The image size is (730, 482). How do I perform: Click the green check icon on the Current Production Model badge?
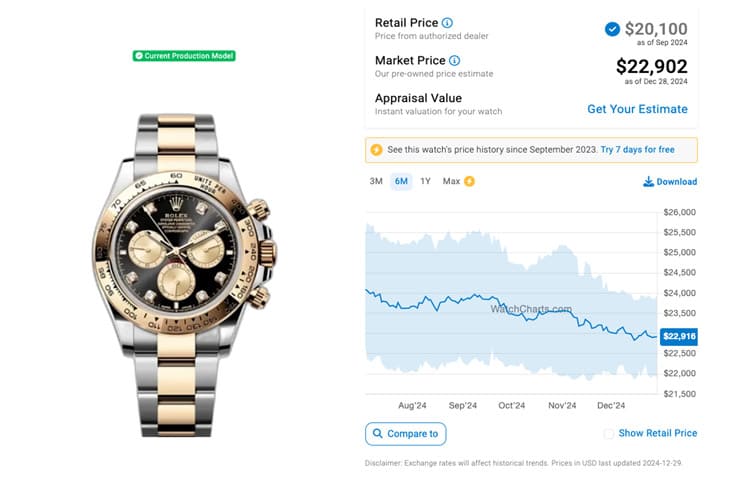[x=139, y=56]
